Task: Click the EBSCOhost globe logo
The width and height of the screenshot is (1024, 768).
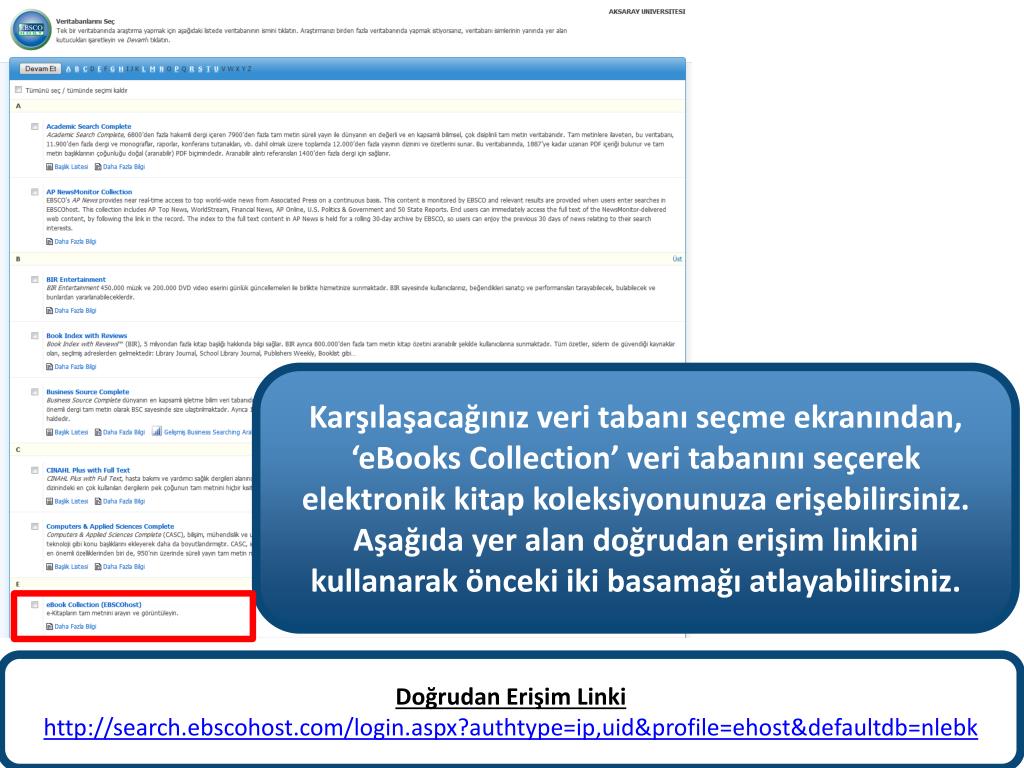Action: coord(31,29)
